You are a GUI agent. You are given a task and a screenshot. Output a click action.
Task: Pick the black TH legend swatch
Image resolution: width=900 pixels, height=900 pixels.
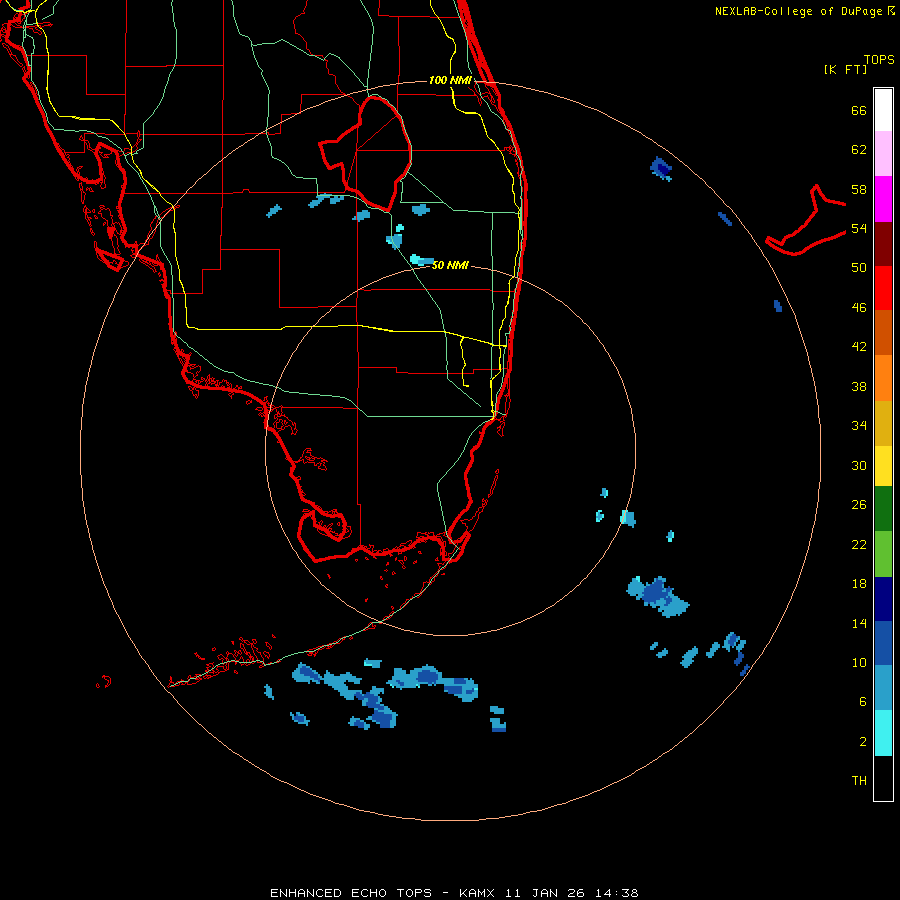883,778
